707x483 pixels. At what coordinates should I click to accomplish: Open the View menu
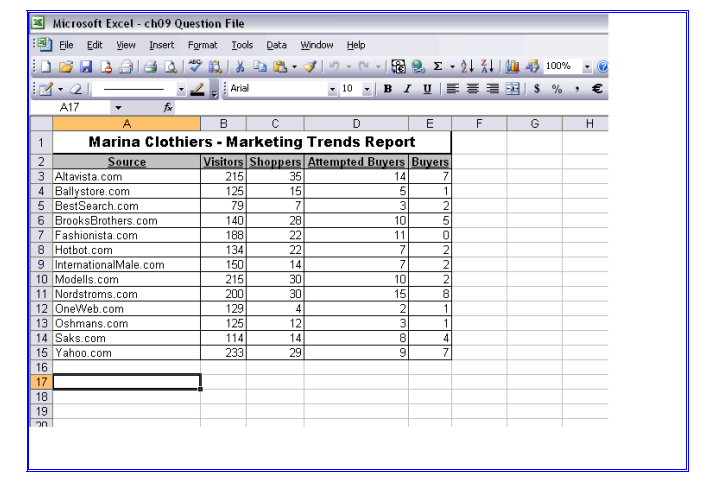[x=126, y=45]
